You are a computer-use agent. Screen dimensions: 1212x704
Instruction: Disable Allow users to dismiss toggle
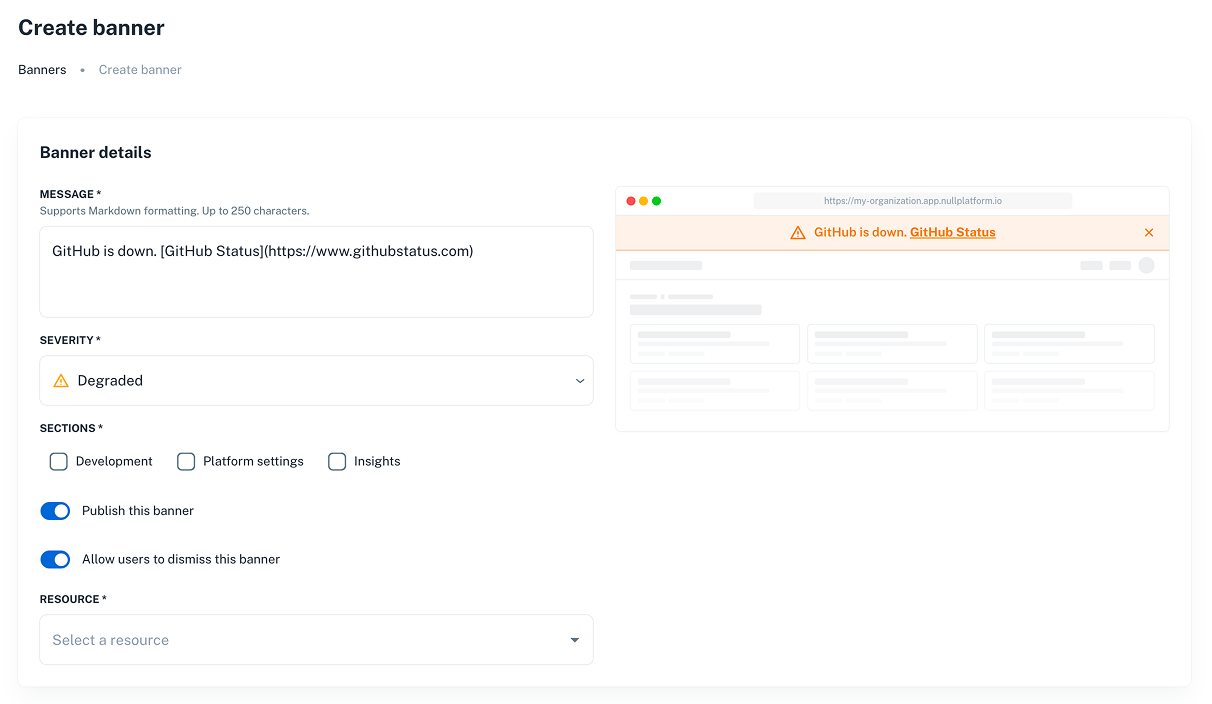pos(55,560)
